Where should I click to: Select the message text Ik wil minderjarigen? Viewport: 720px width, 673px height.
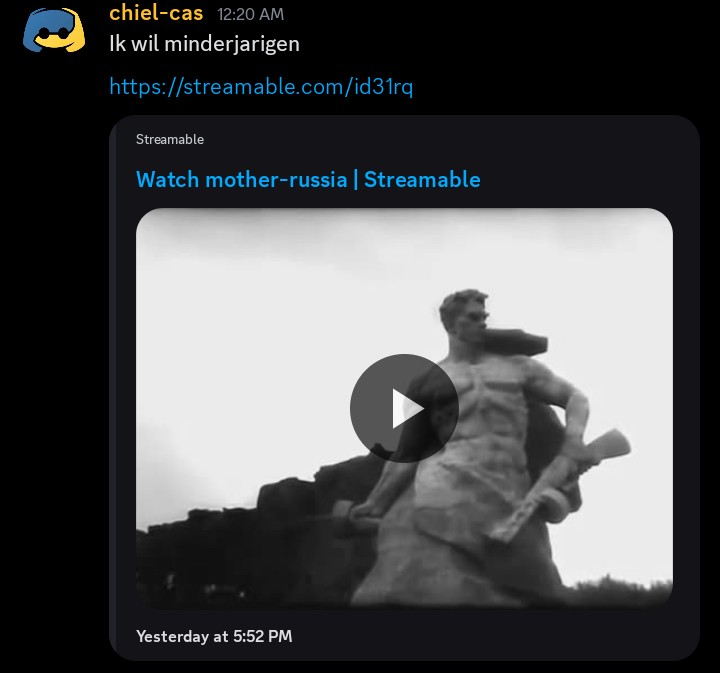(204, 45)
